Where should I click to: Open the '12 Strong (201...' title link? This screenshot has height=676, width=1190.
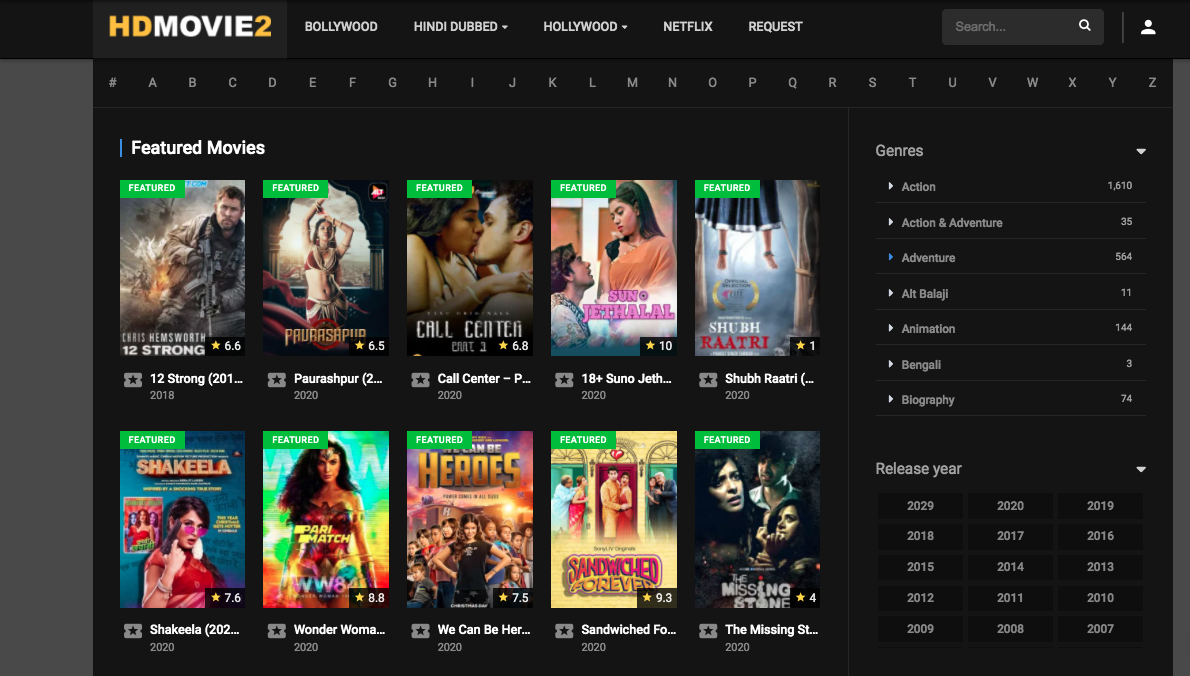(196, 379)
